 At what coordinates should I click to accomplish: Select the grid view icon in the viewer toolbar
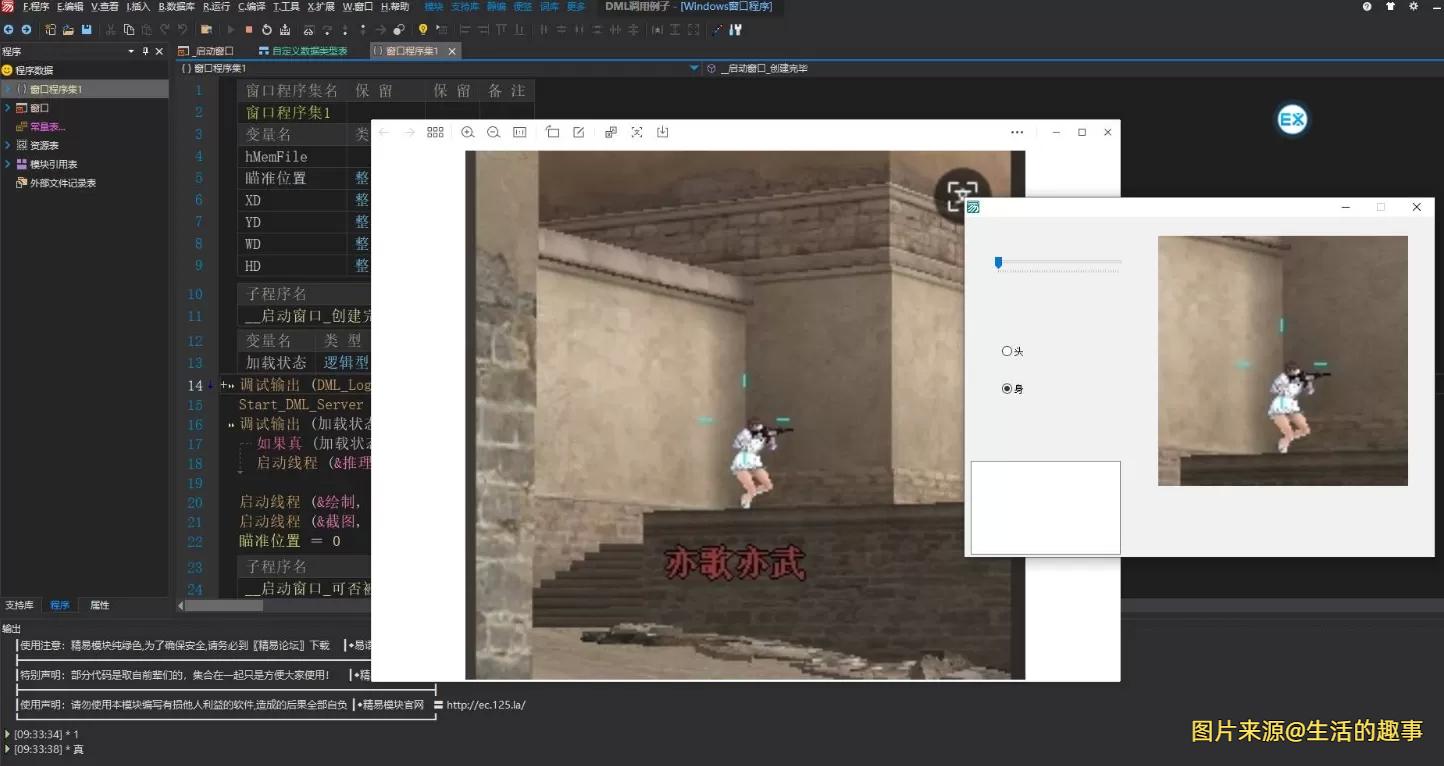pyautogui.click(x=435, y=132)
